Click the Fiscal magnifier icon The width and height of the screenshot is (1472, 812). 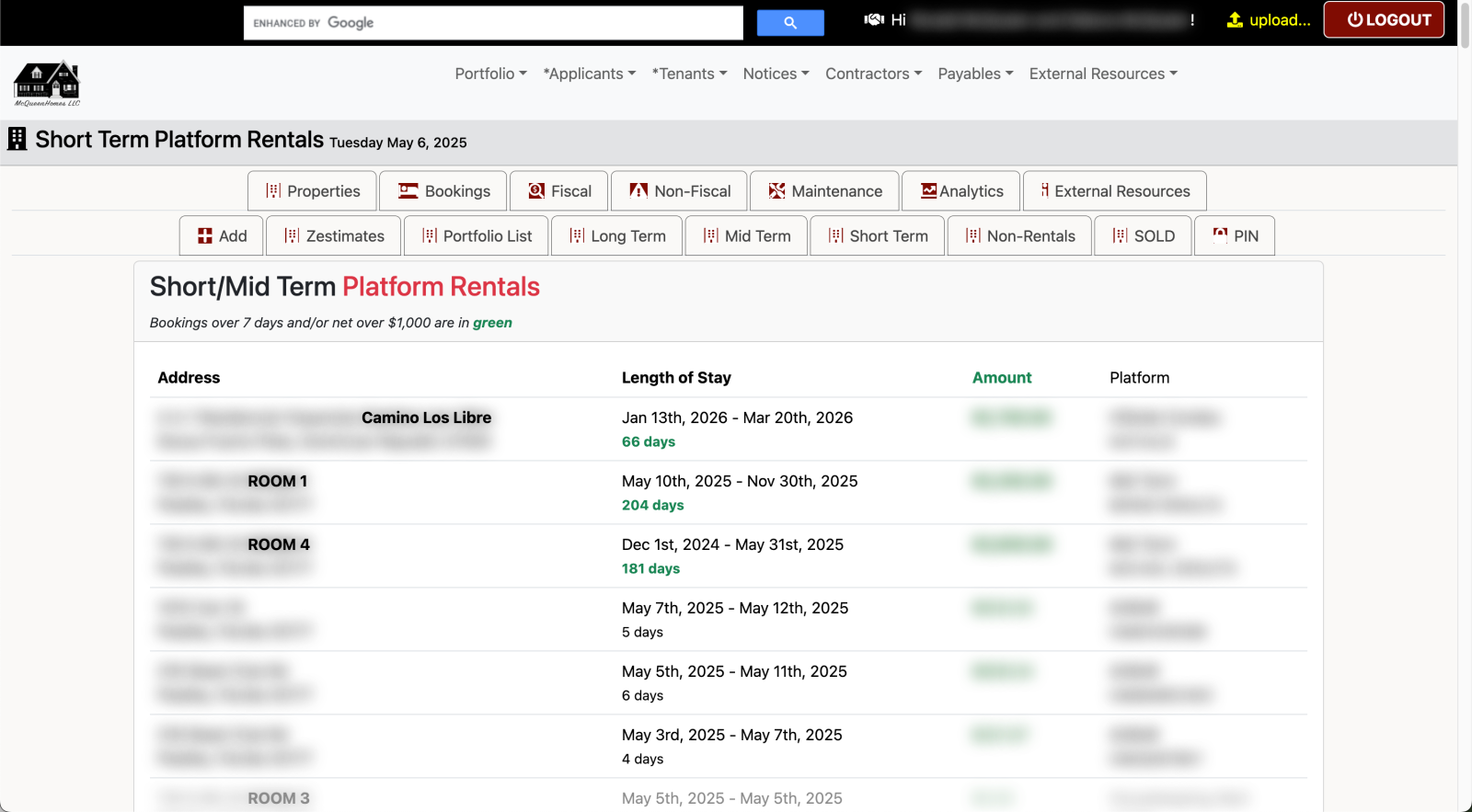click(536, 191)
